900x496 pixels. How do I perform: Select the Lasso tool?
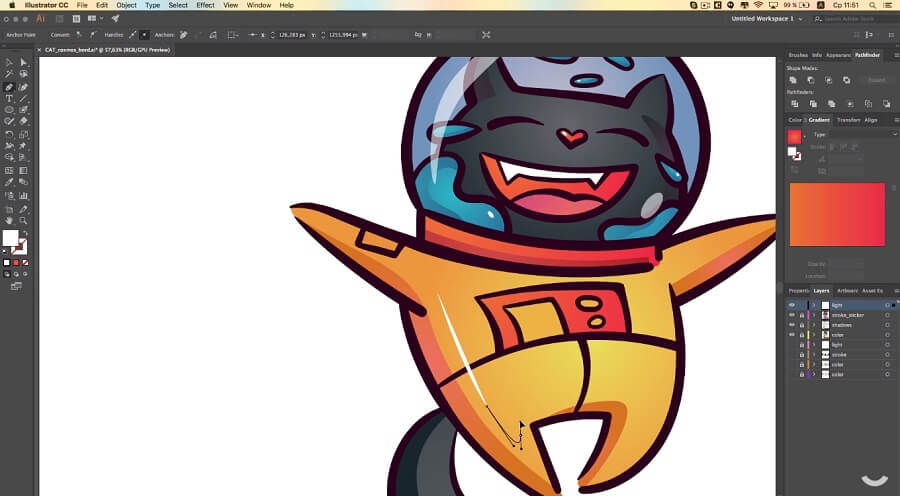click(24, 73)
